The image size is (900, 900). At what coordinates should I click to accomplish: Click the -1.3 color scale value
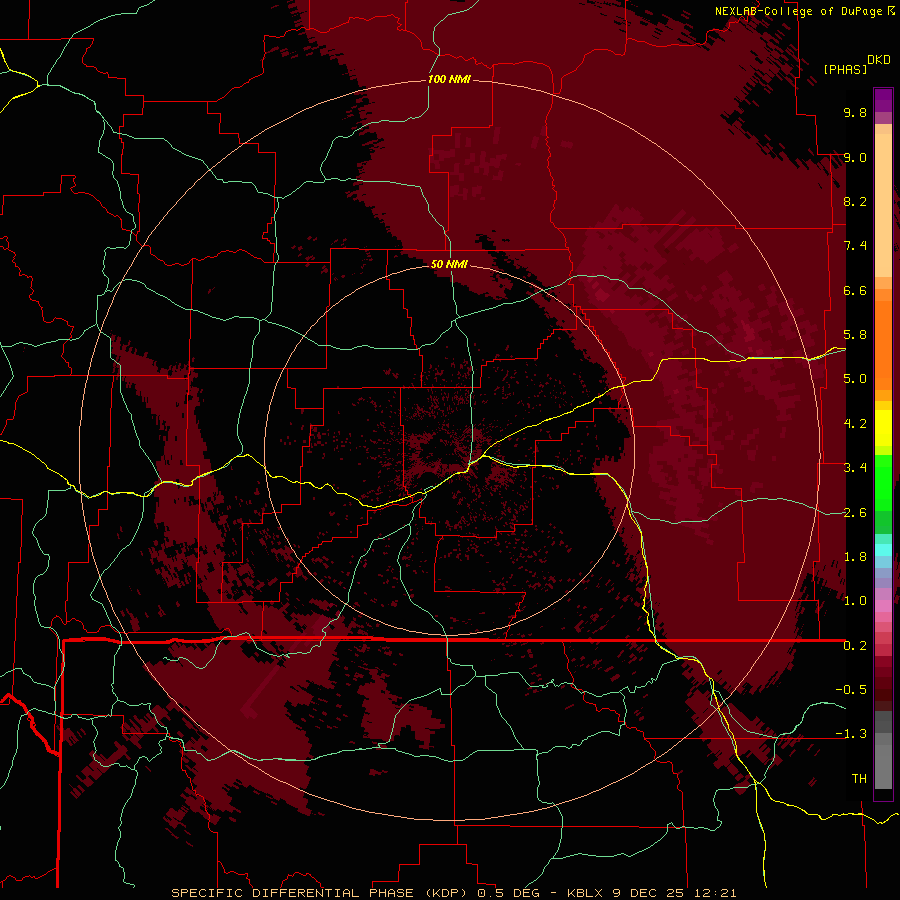tap(851, 734)
